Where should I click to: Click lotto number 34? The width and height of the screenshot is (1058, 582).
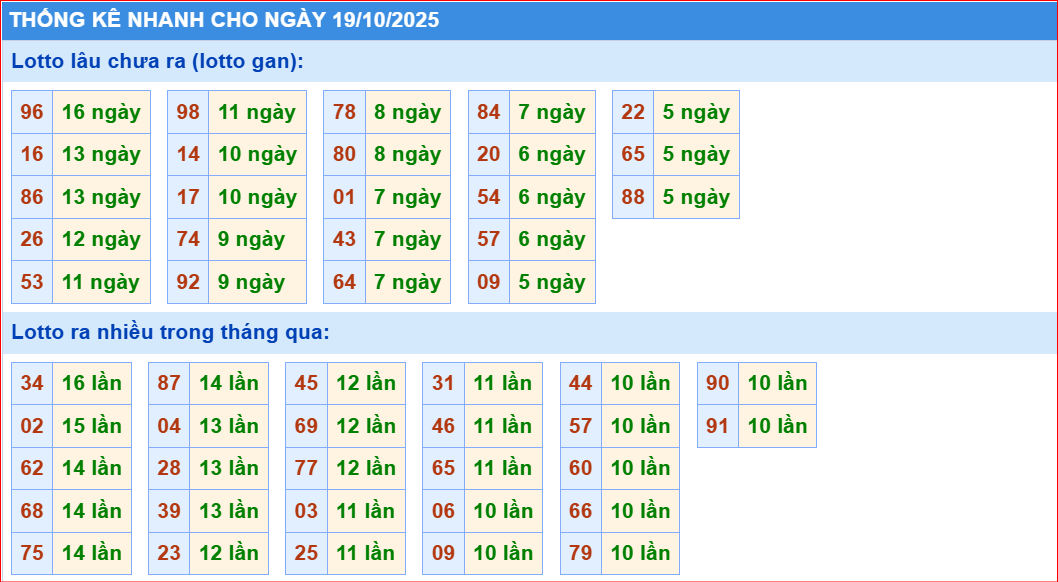(x=32, y=383)
